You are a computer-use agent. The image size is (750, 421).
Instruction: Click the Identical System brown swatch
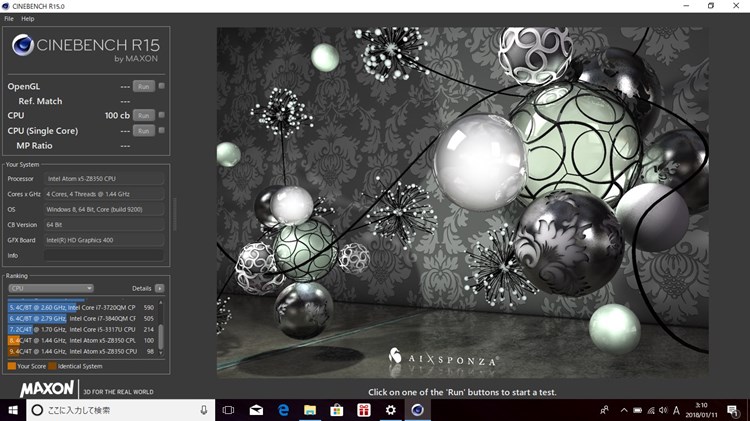[52, 366]
